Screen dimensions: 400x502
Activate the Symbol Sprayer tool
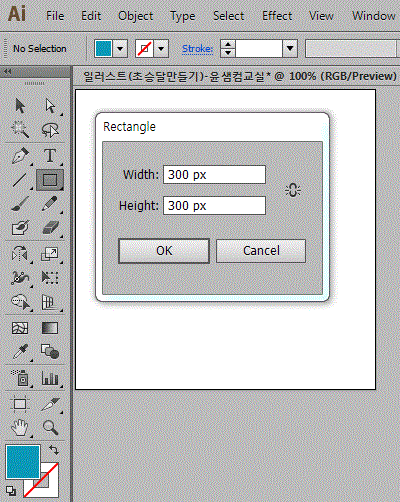coord(20,378)
